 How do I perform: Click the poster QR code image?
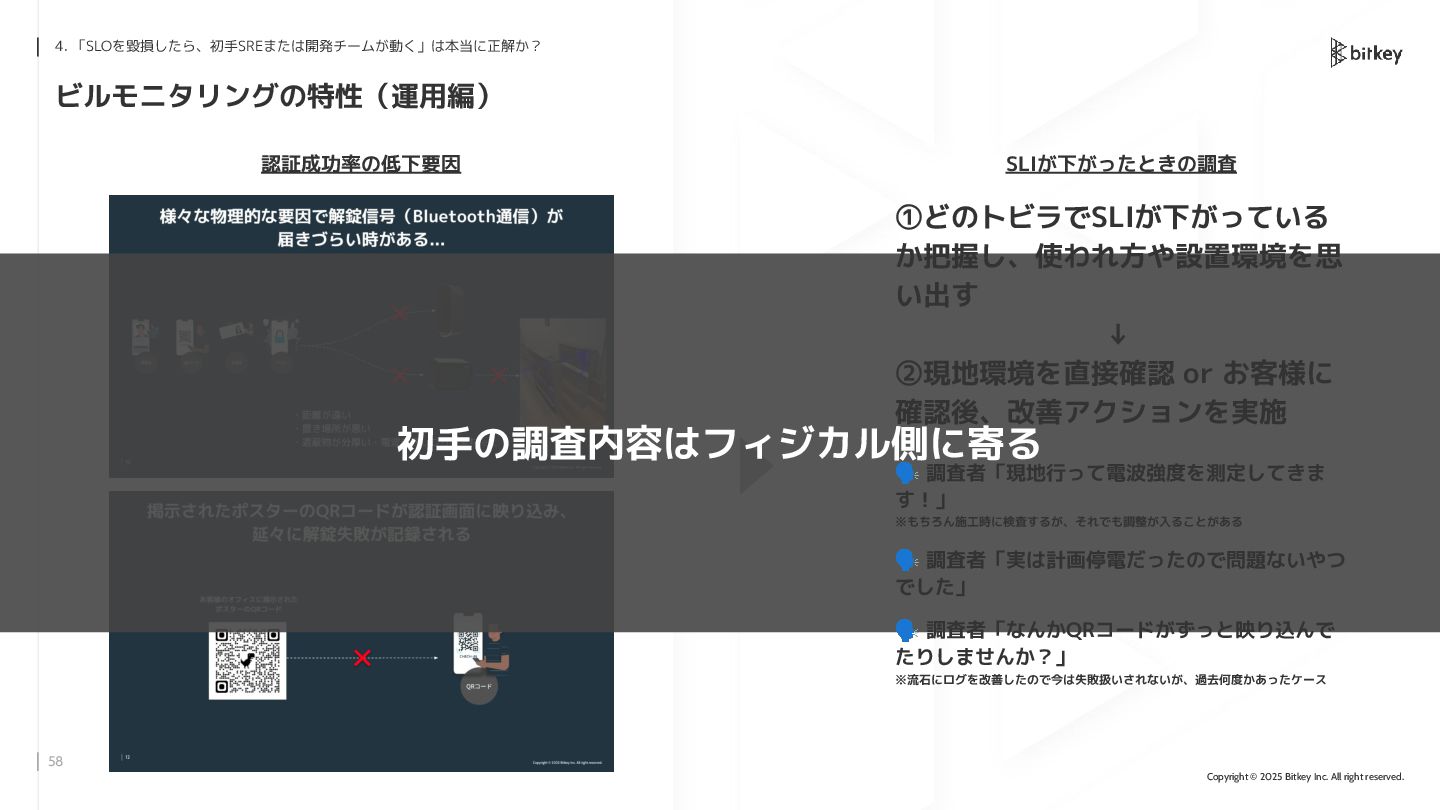click(247, 660)
